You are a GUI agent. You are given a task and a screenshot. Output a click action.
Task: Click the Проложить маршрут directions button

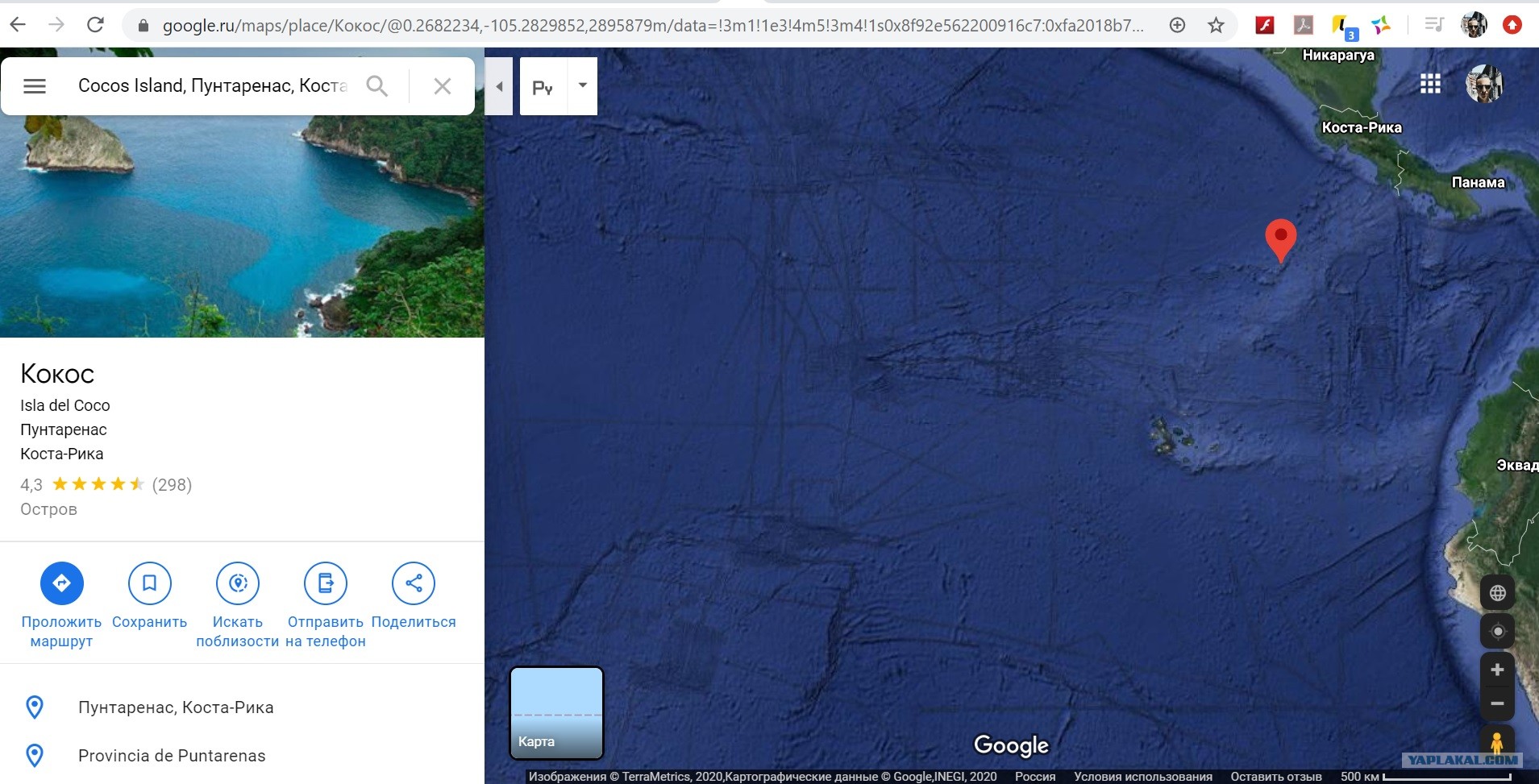[61, 606]
